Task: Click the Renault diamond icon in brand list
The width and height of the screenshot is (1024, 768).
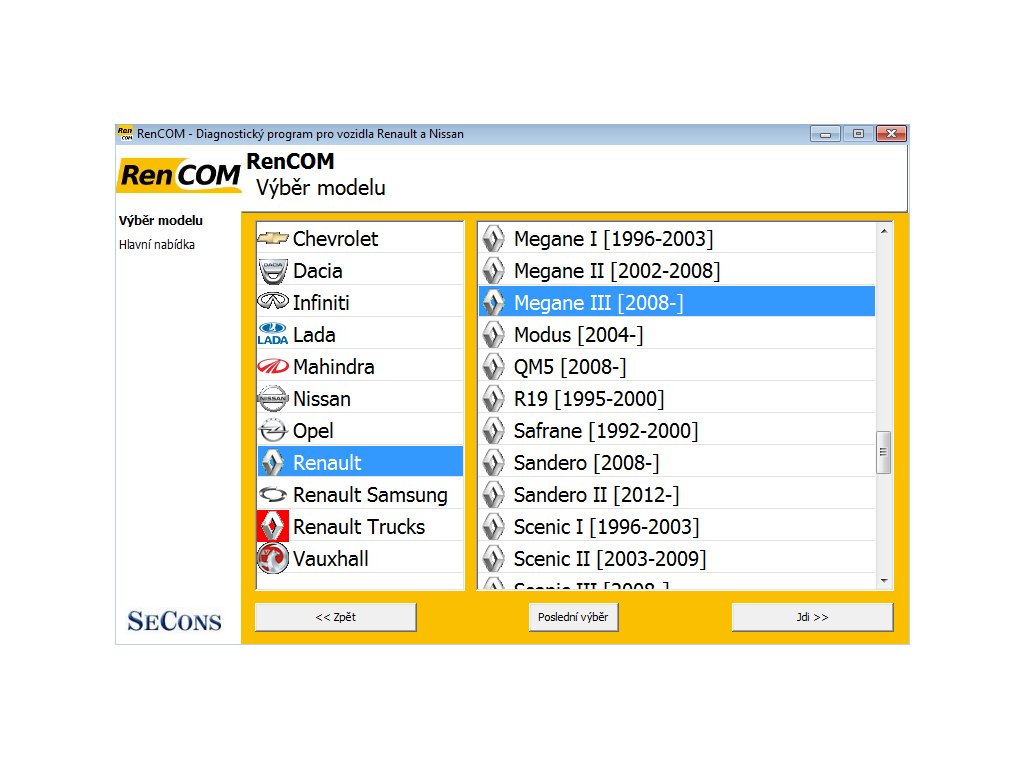Action: pos(272,462)
